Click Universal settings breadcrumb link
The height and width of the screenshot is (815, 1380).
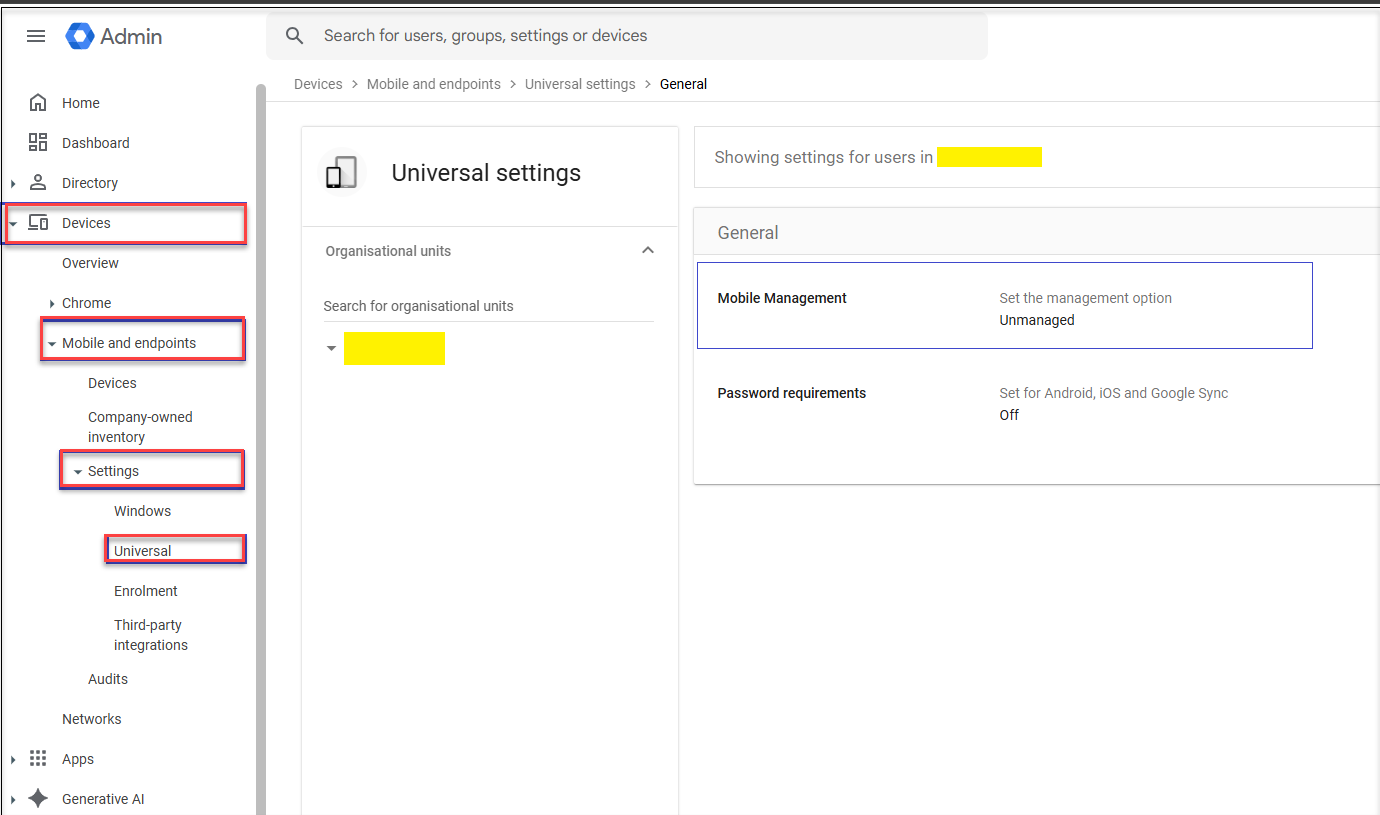pos(580,84)
